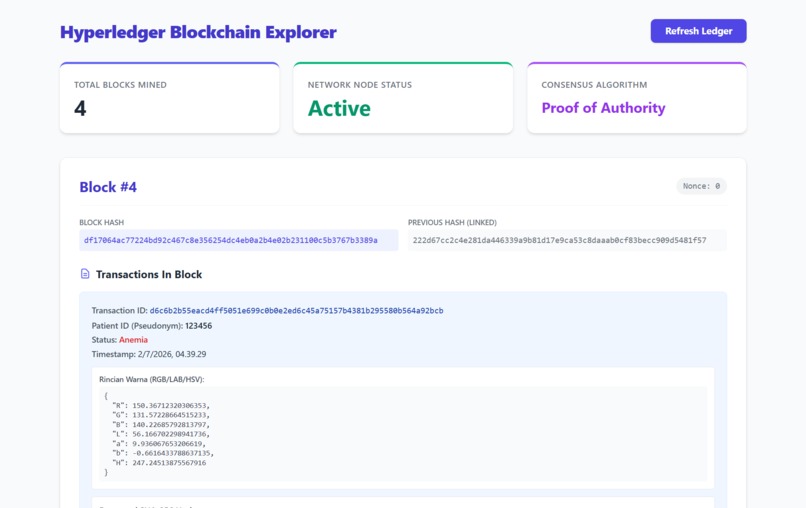Select the block hash starting with df17064a

pos(231,240)
